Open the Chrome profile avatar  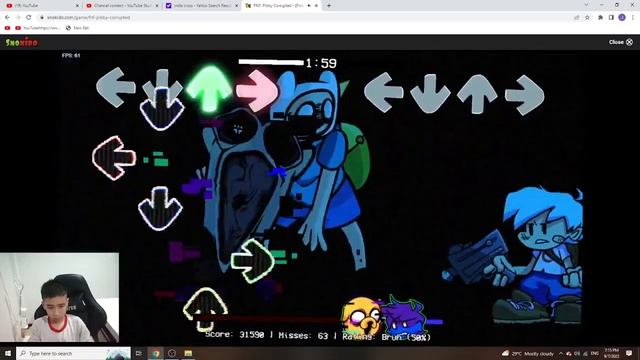[622, 18]
